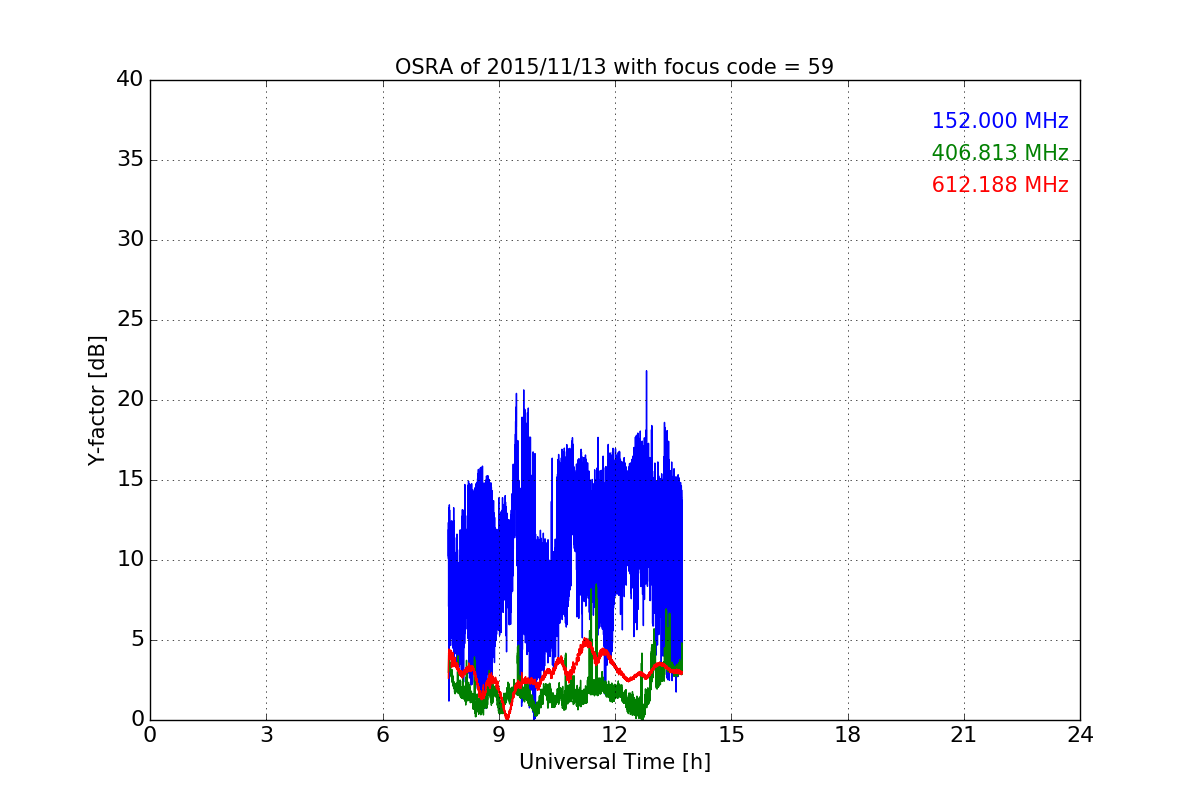Click the x-axis tick label '9'
1200x800 pixels.
pyautogui.click(x=499, y=735)
